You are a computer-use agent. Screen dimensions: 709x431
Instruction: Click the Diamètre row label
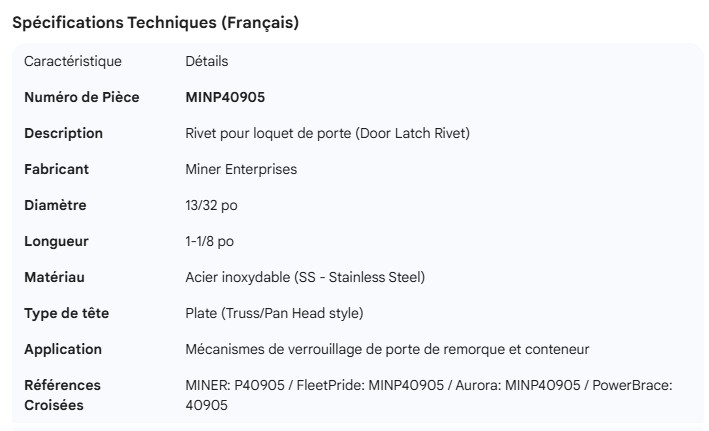coord(55,205)
